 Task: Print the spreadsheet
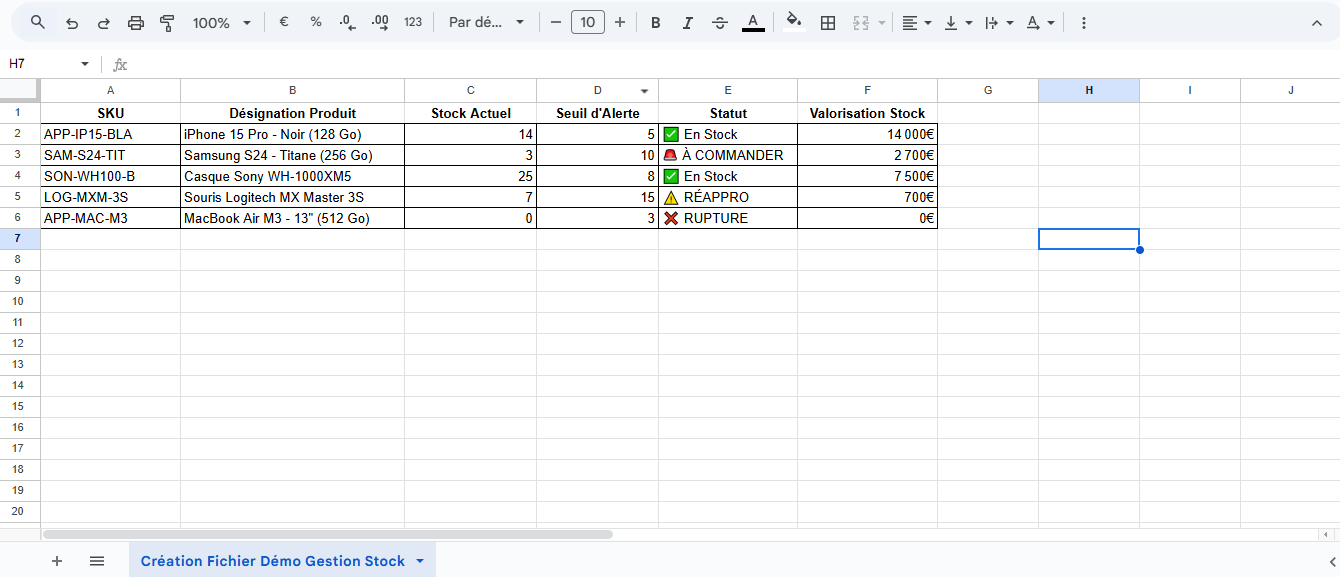coord(136,22)
